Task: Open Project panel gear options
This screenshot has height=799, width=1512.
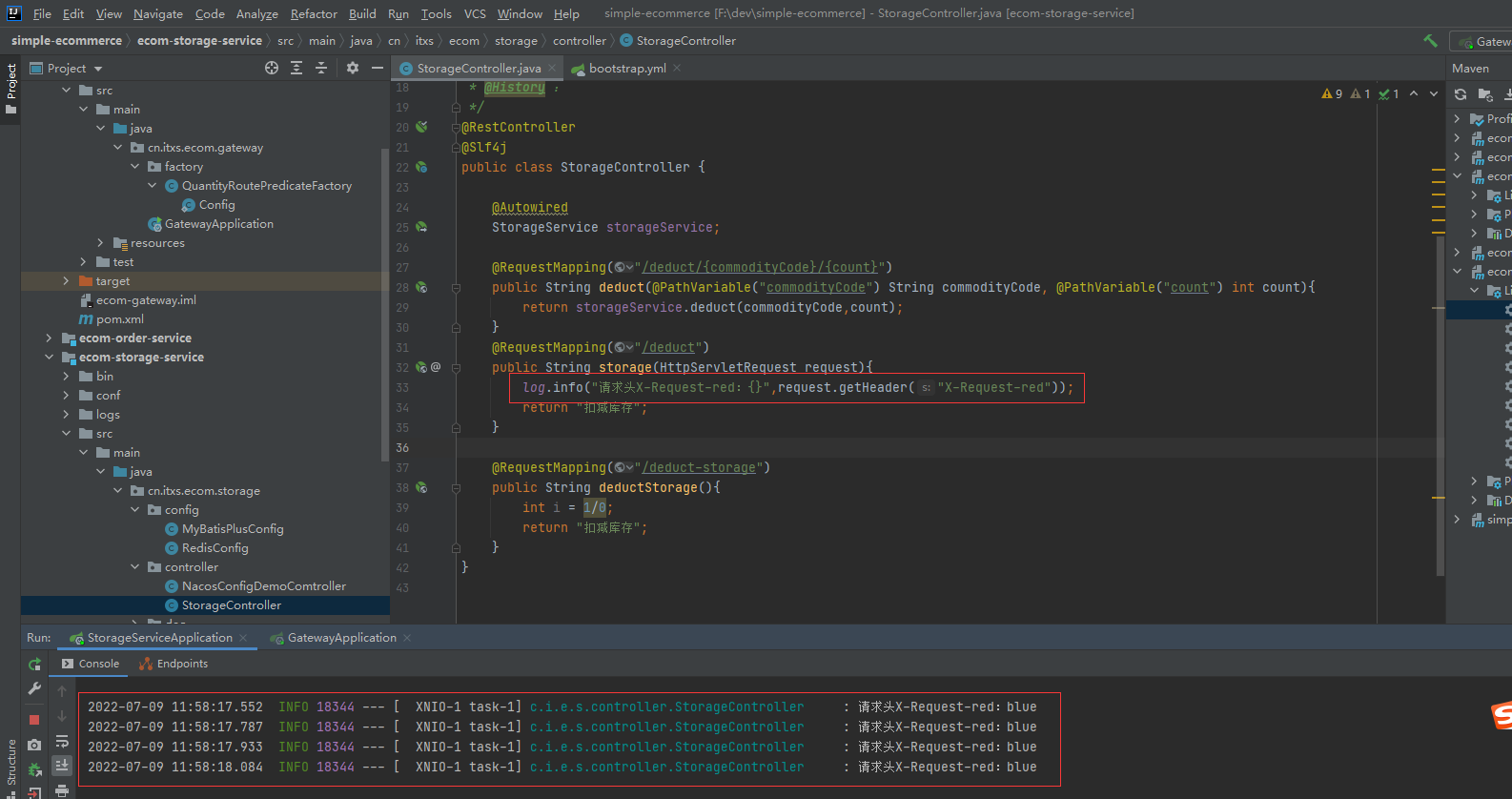Action: point(353,68)
